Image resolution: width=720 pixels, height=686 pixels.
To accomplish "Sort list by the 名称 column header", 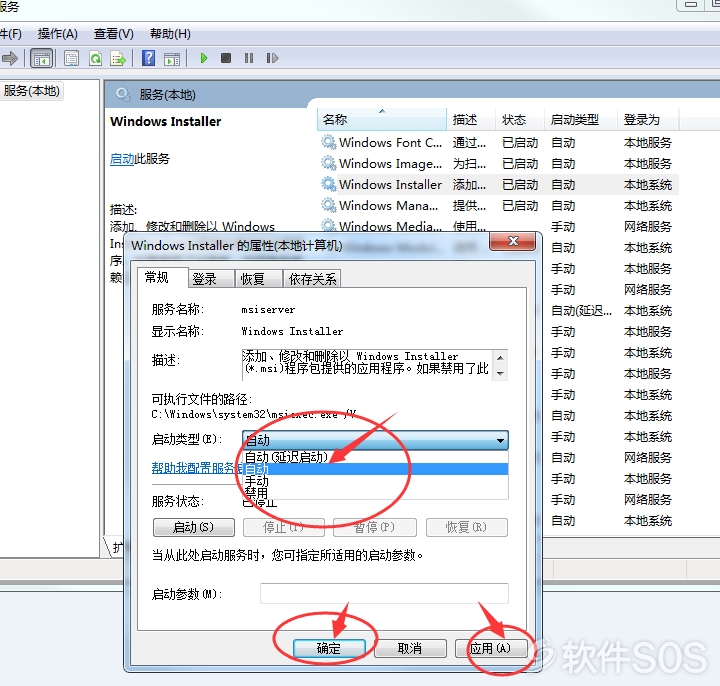I will point(382,120).
